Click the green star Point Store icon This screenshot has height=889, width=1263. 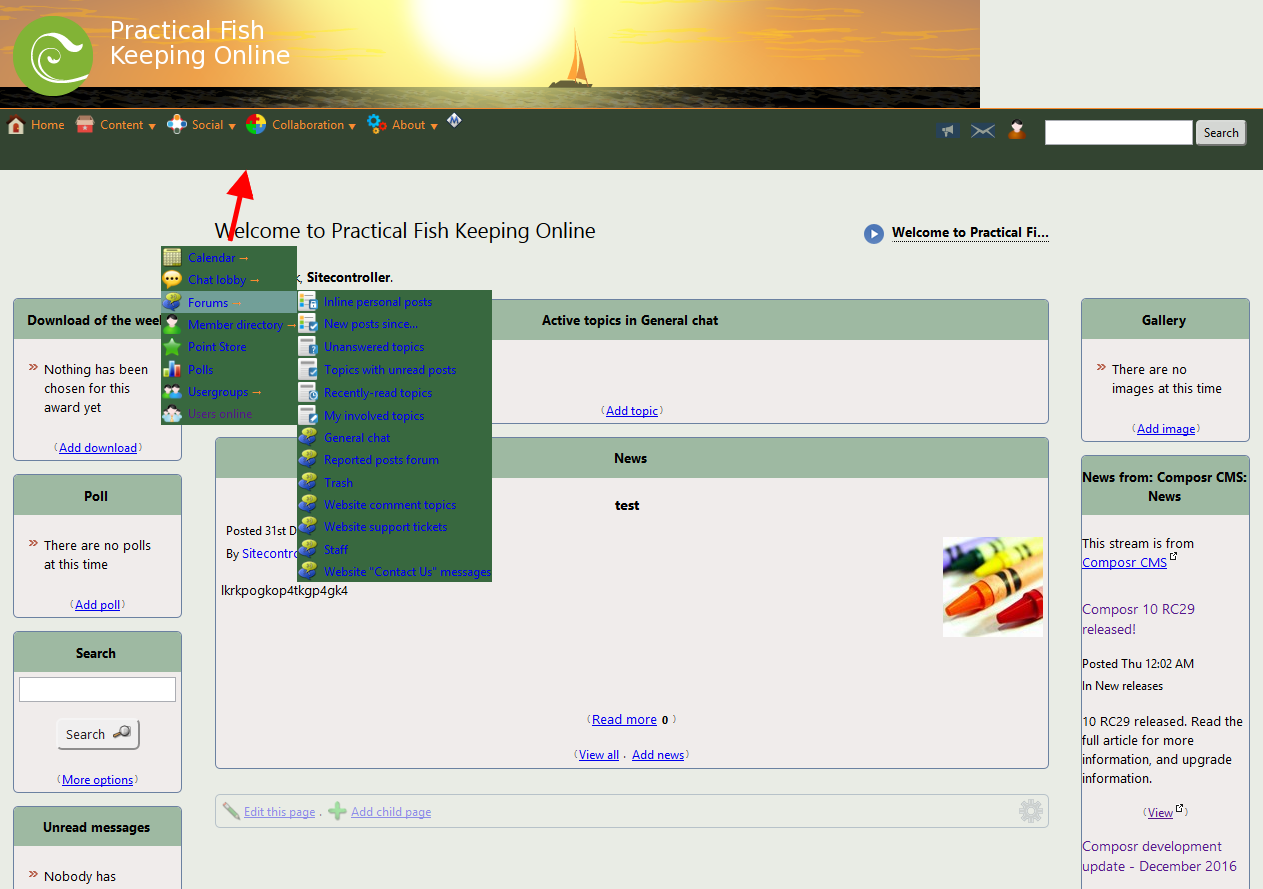(x=172, y=347)
